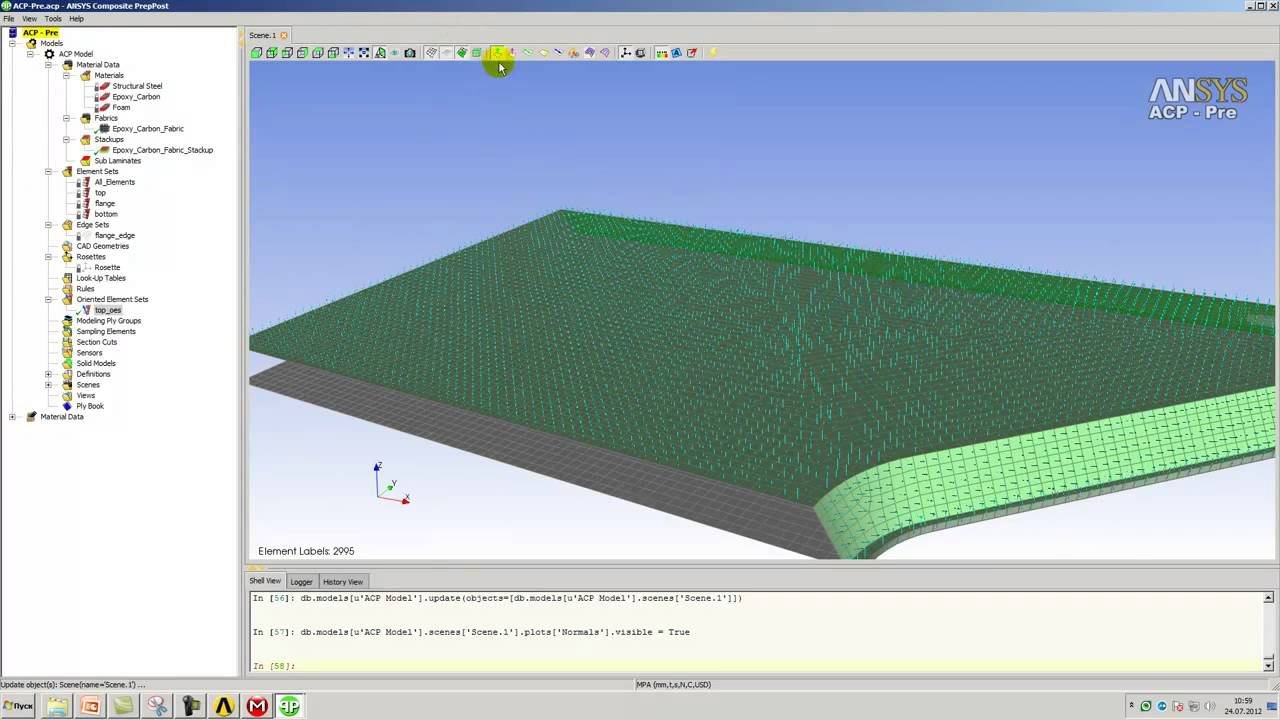The width and height of the screenshot is (1280, 720).
Task: Toggle the green reference direction arrow
Action: tap(528, 53)
